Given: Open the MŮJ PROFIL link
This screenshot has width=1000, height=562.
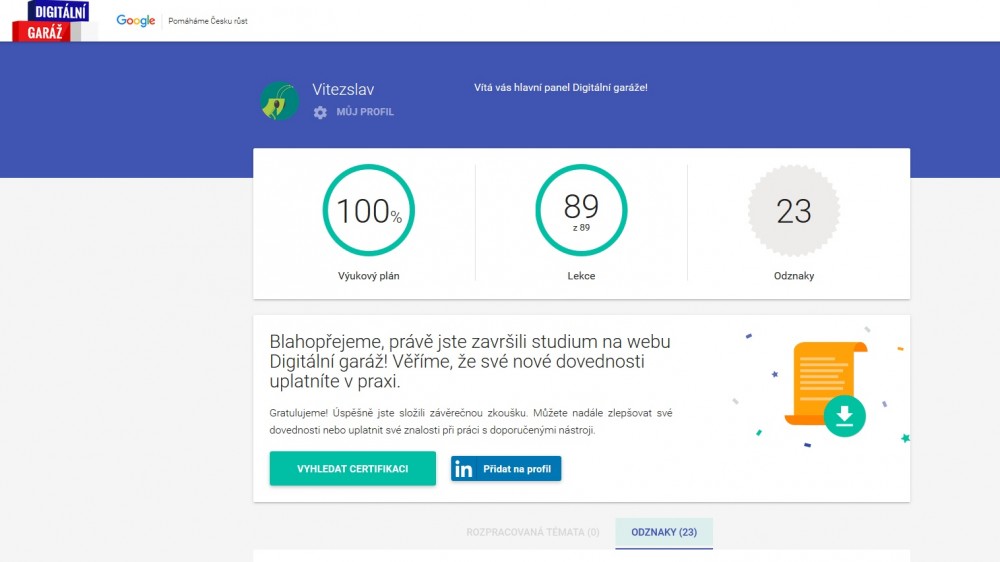Looking at the screenshot, I should pyautogui.click(x=365, y=112).
